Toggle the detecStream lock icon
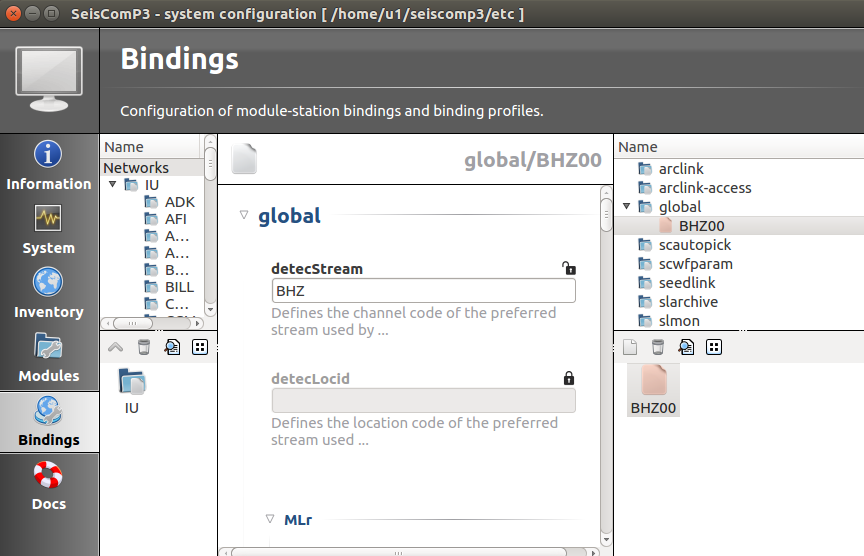Viewport: 864px width, 556px height. [569, 268]
